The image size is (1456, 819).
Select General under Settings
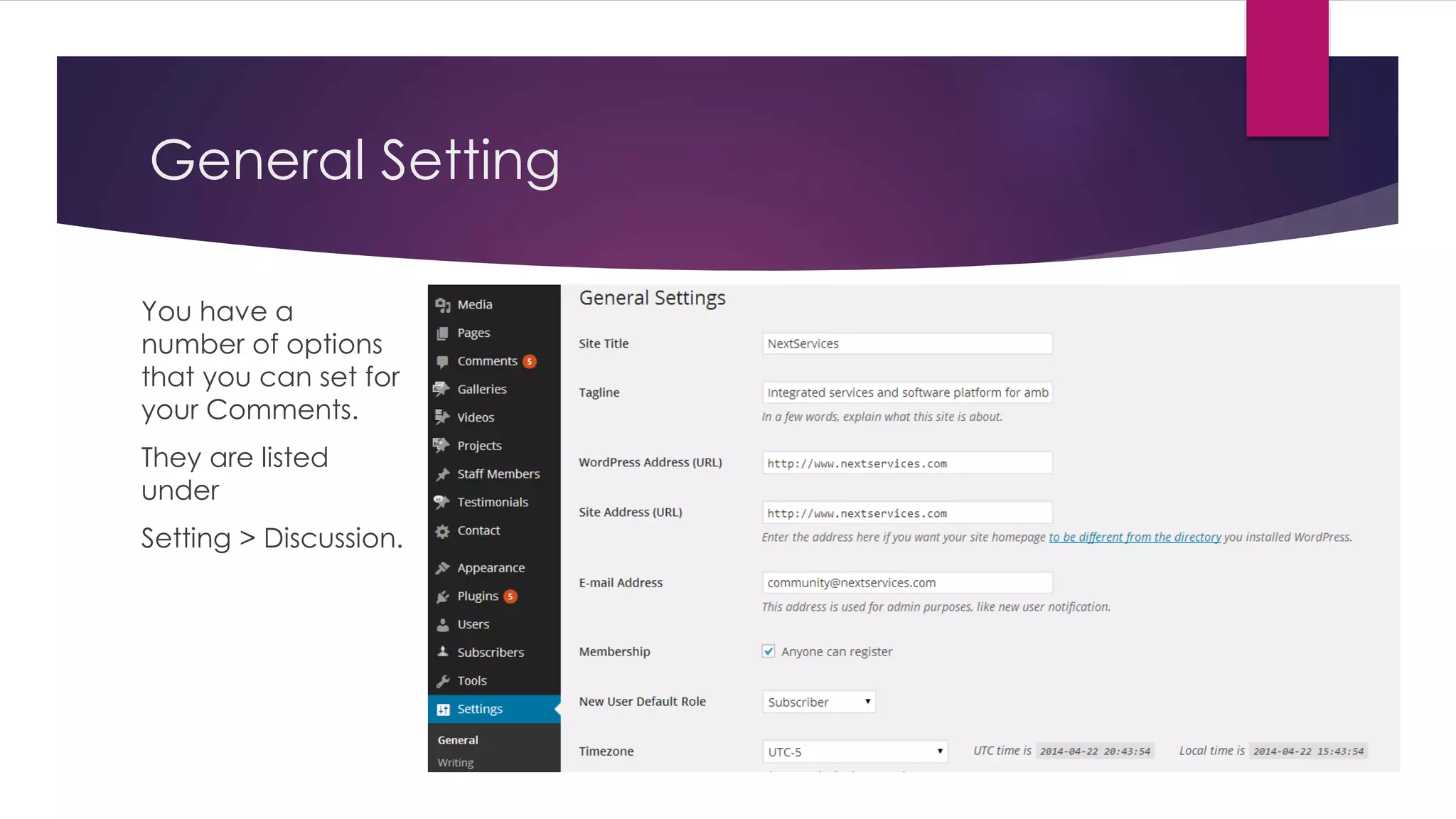click(458, 740)
